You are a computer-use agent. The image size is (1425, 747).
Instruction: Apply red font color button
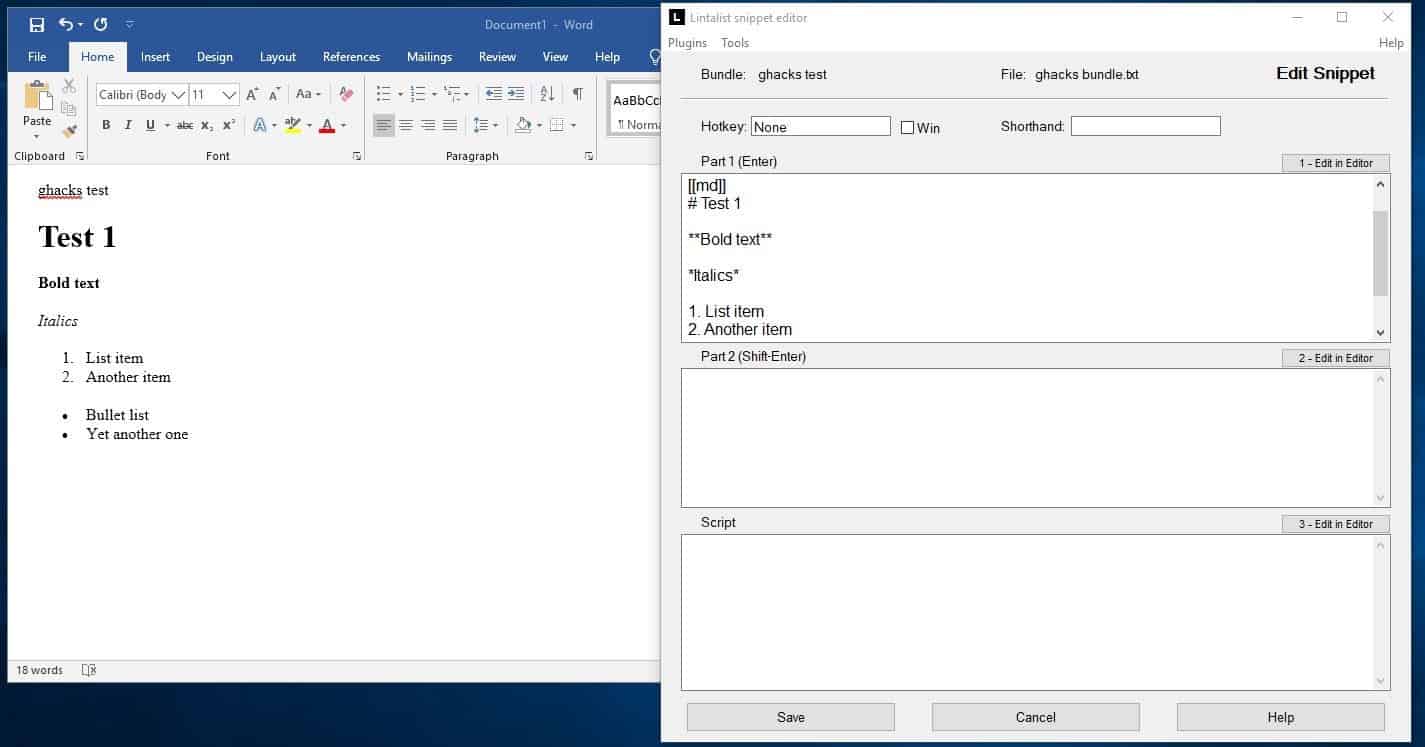point(326,125)
